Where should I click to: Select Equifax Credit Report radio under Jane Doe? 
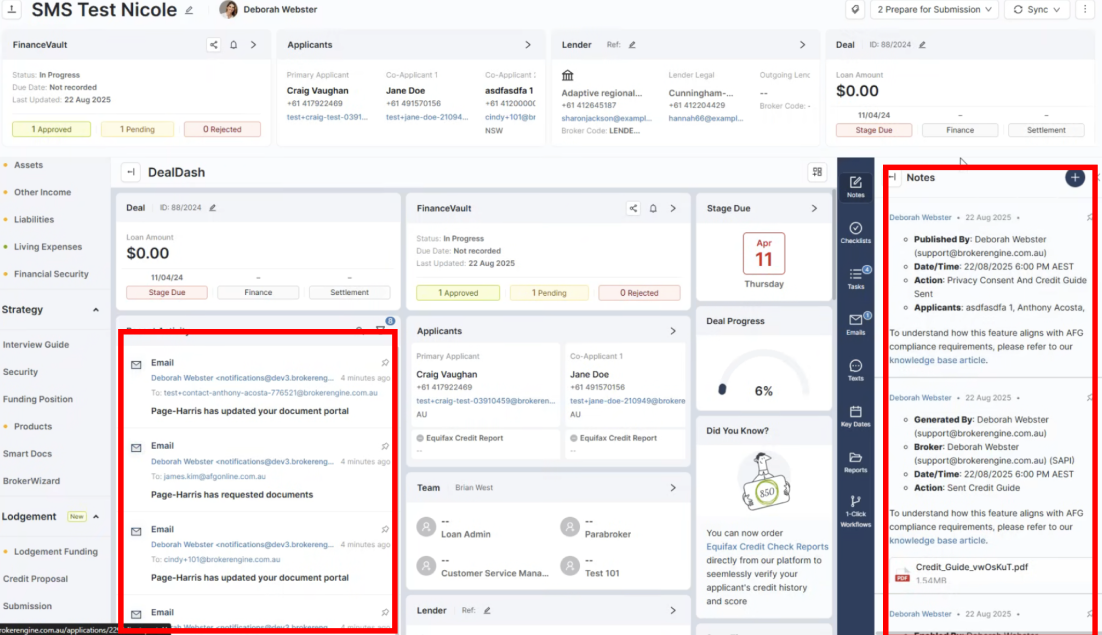573,438
